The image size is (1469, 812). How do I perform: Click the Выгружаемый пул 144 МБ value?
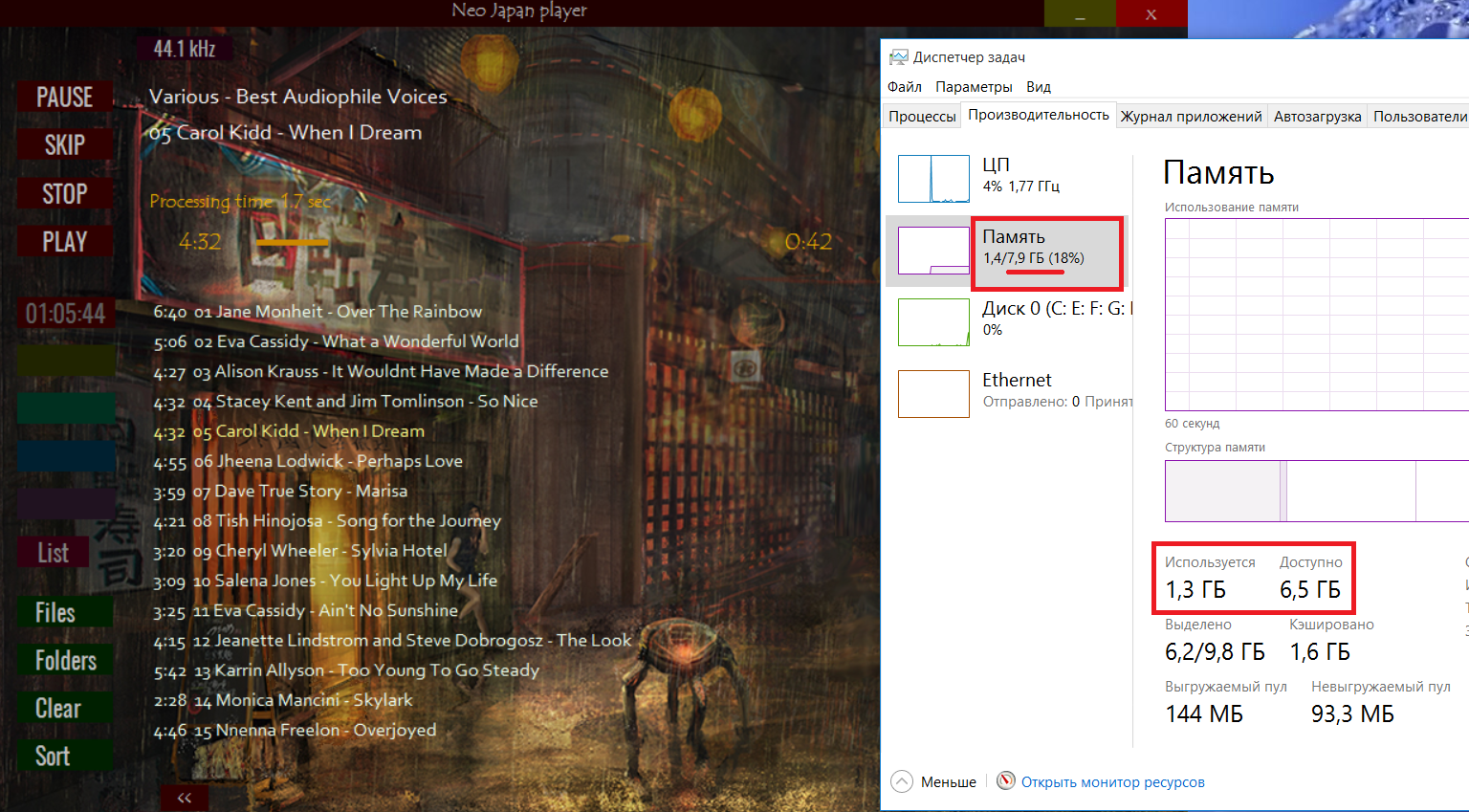point(1204,714)
